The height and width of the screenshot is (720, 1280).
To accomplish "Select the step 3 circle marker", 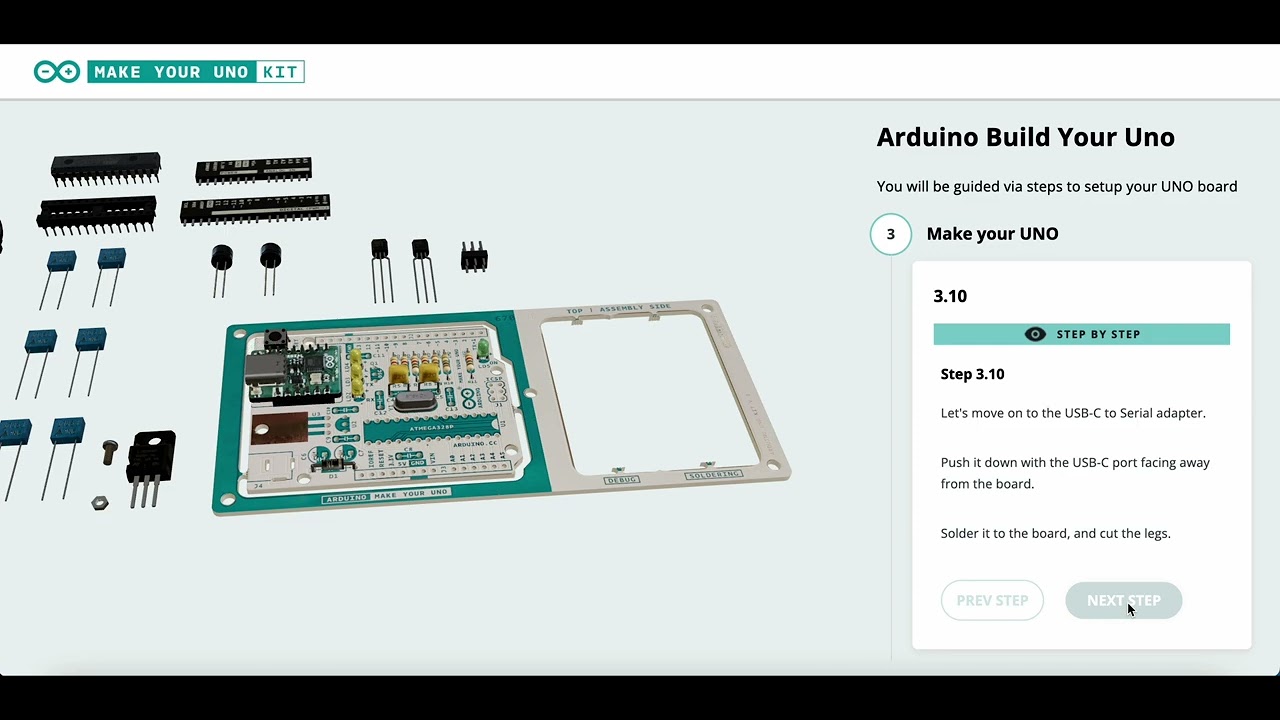I will tap(890, 234).
